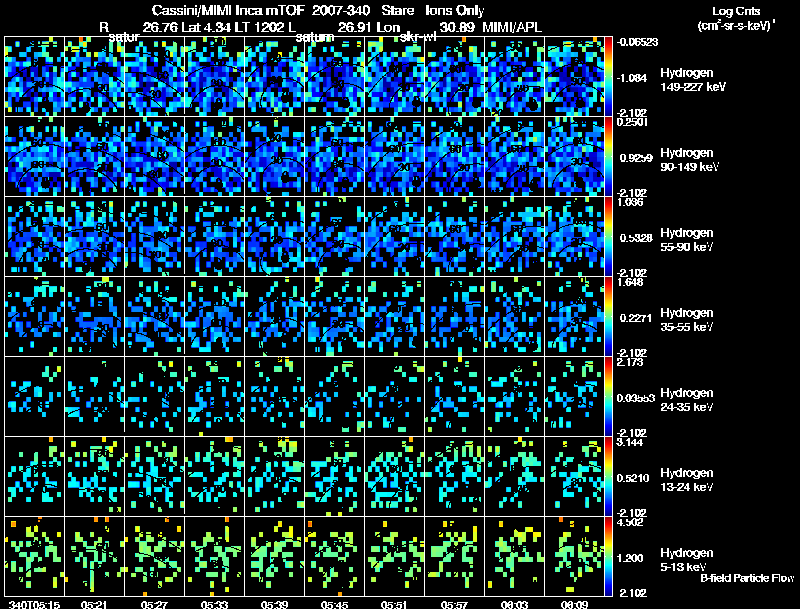Click the 149-227 keV color scale bar
This screenshot has width=800, height=609.
point(608,77)
